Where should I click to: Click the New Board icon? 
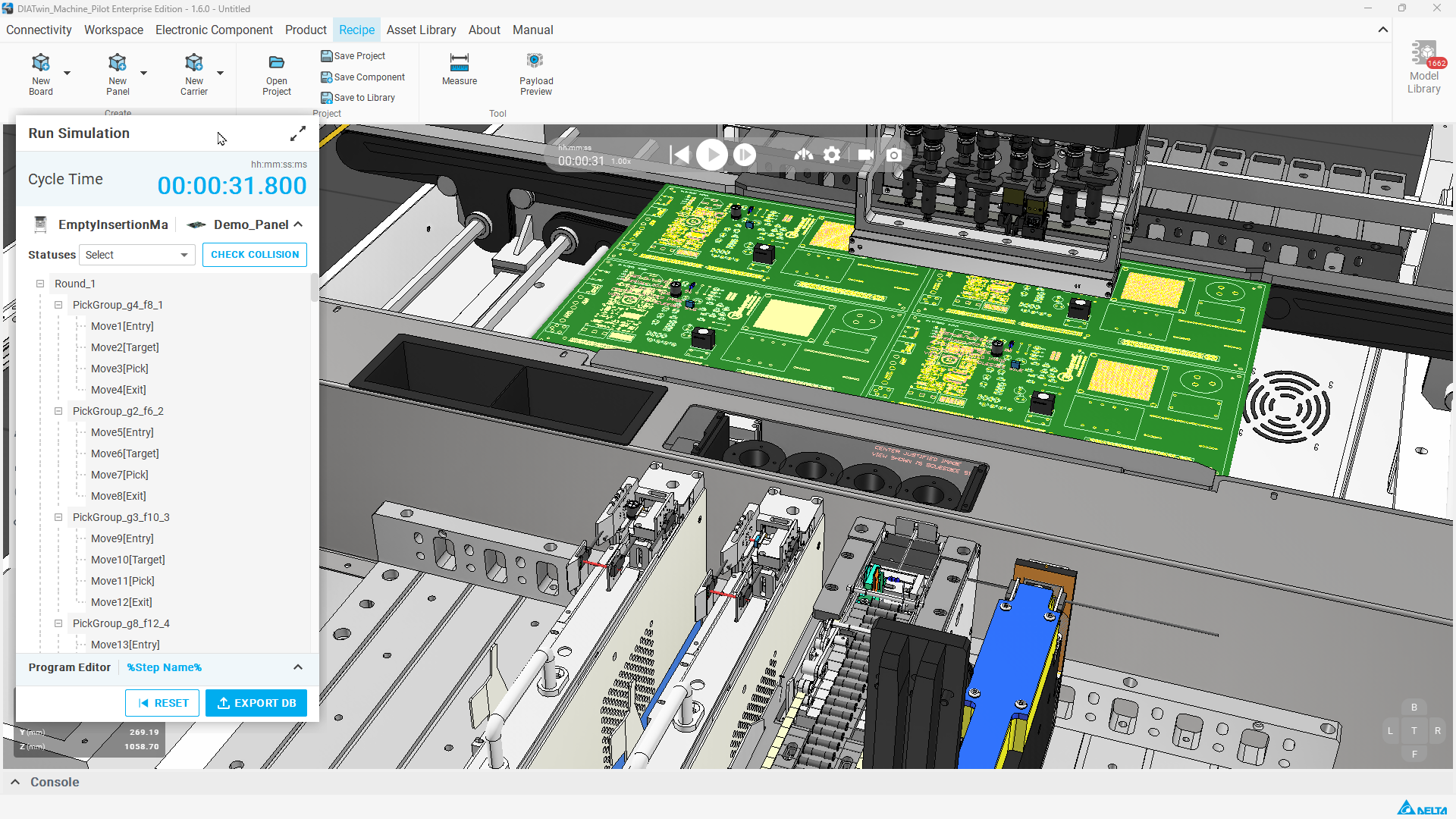pos(41,62)
